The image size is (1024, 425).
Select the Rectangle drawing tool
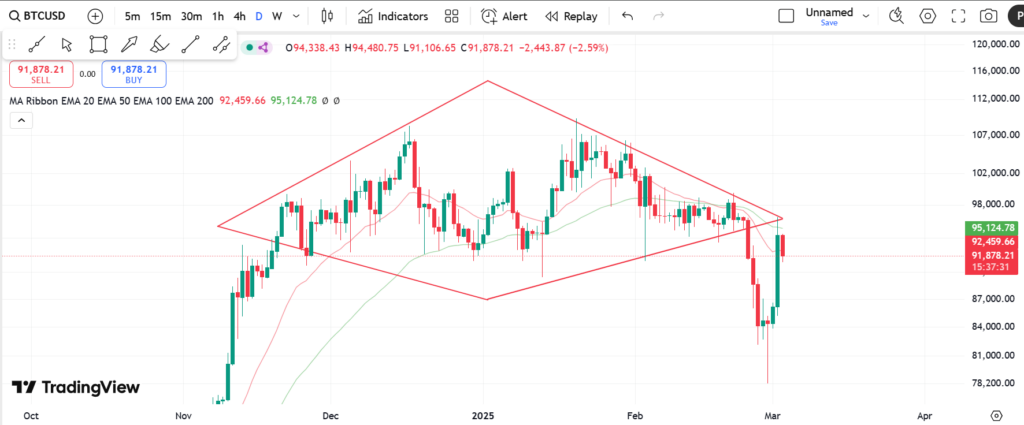(98, 45)
